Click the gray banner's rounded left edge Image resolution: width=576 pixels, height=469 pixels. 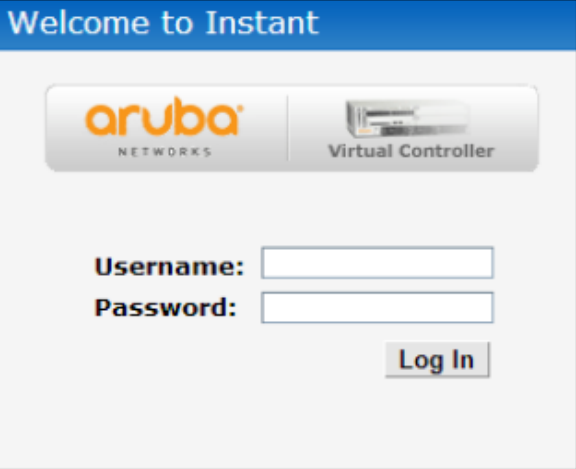tap(50, 128)
